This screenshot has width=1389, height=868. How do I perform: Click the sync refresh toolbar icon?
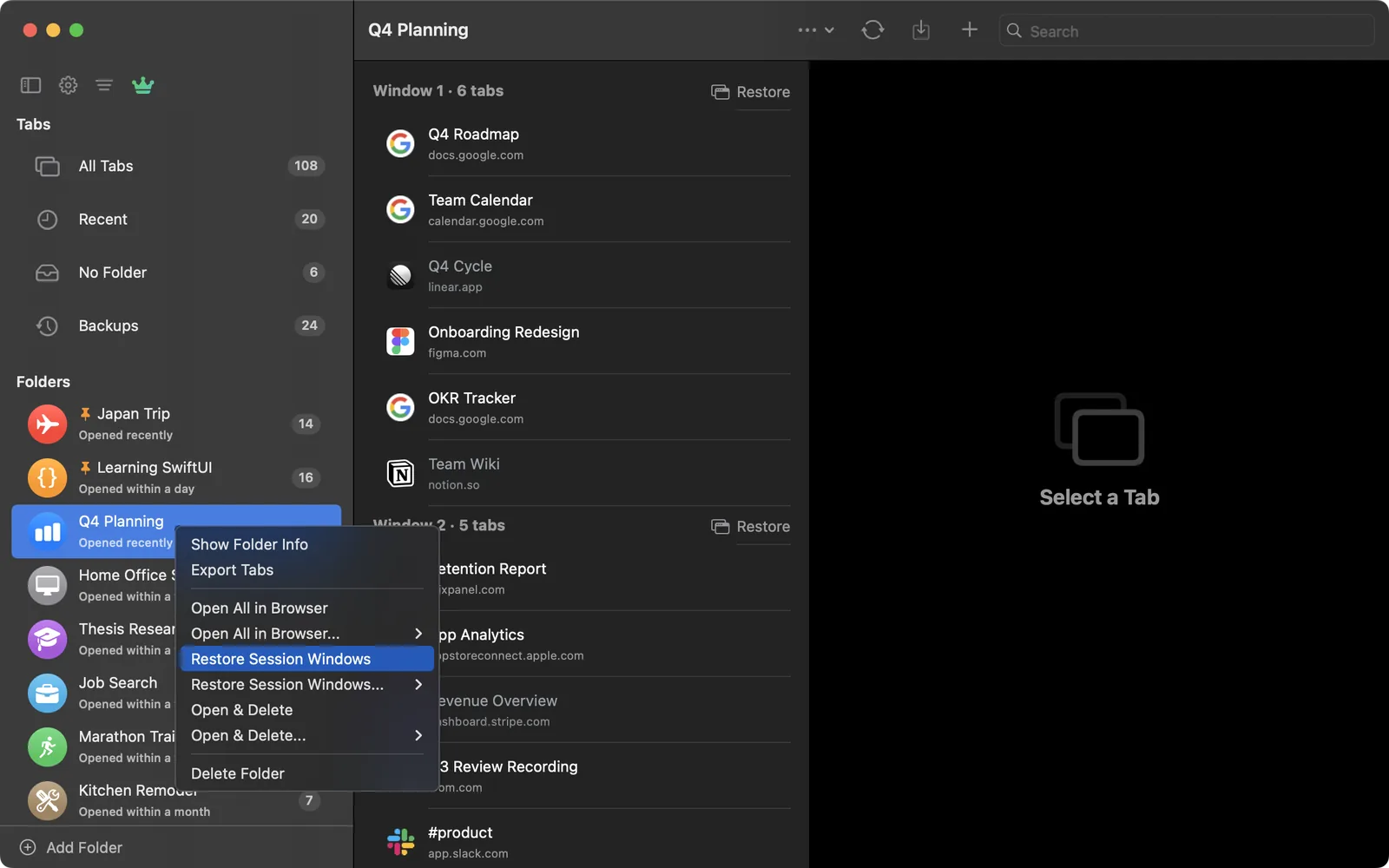click(872, 30)
